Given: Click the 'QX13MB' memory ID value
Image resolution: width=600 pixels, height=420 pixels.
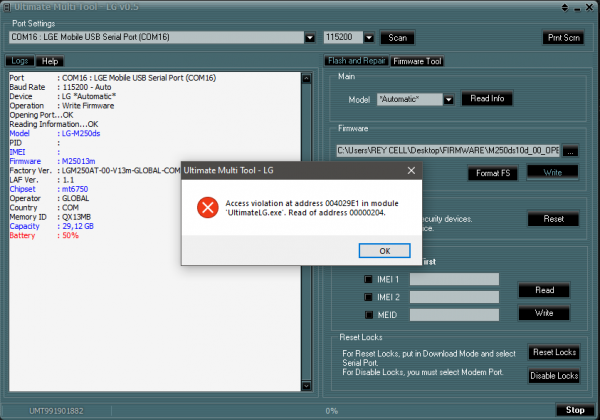Looking at the screenshot, I should pos(77,217).
